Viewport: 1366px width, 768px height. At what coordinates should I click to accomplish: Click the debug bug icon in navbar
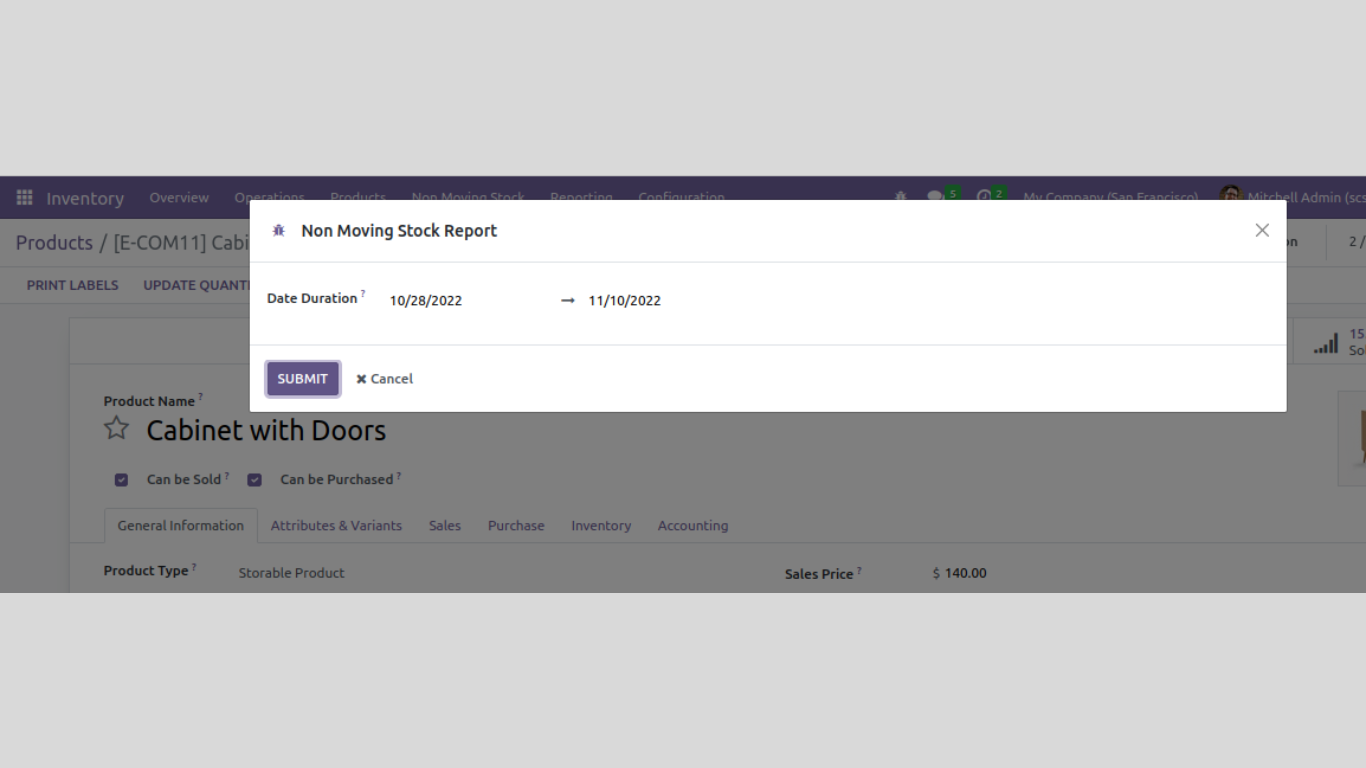[x=900, y=197]
